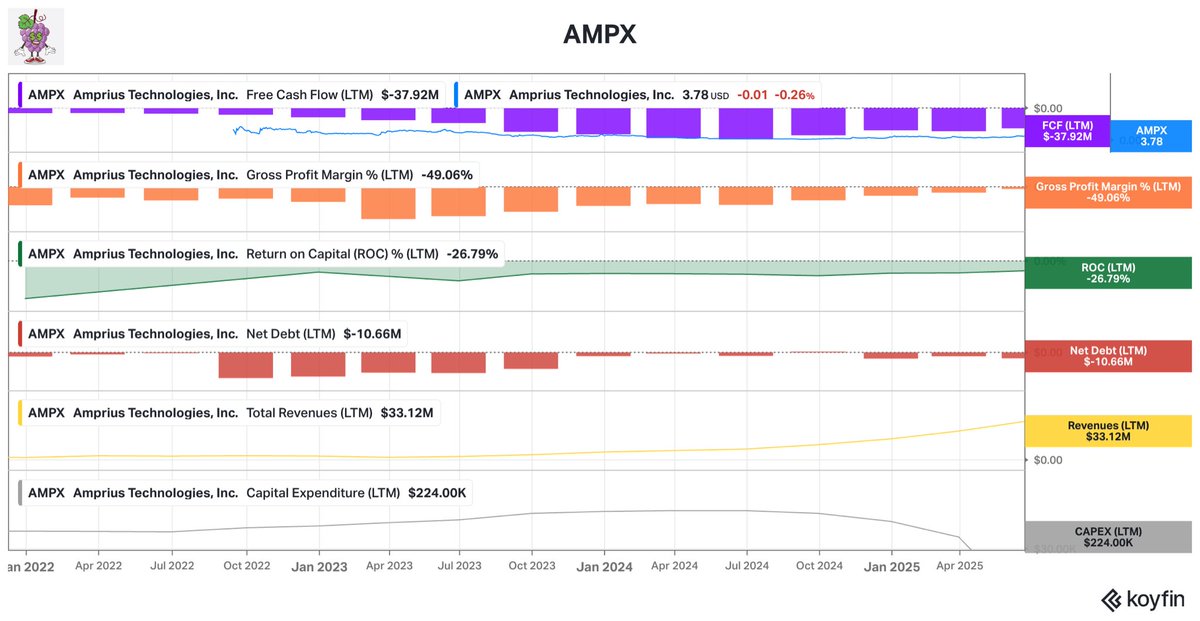Click the -26.79% return on capital value
The image size is (1200, 621).
pyautogui.click(x=472, y=254)
